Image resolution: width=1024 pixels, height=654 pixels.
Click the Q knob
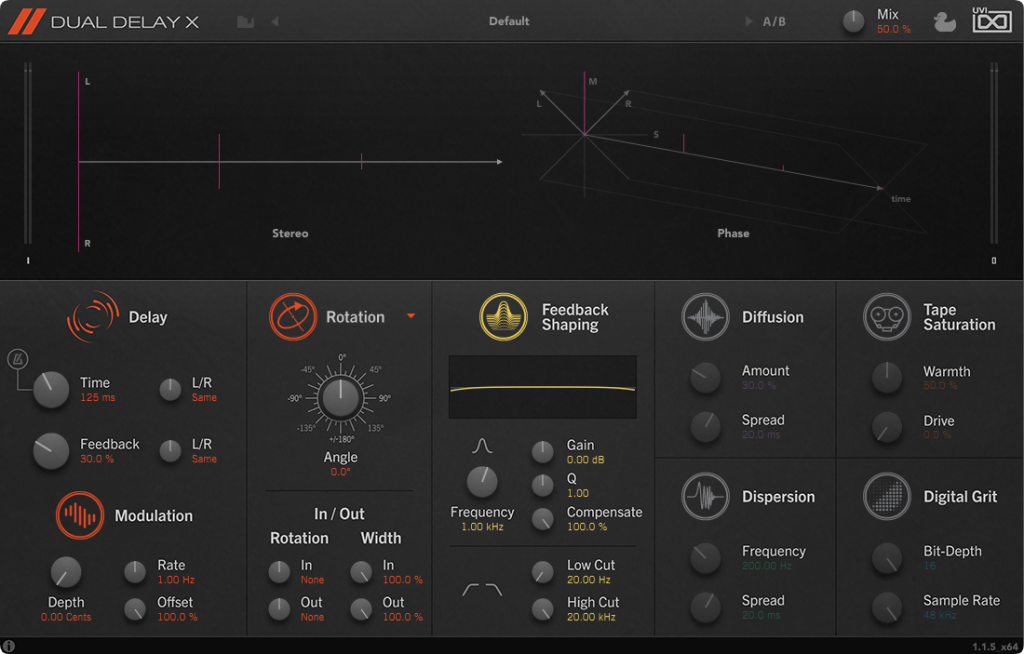tap(543, 485)
